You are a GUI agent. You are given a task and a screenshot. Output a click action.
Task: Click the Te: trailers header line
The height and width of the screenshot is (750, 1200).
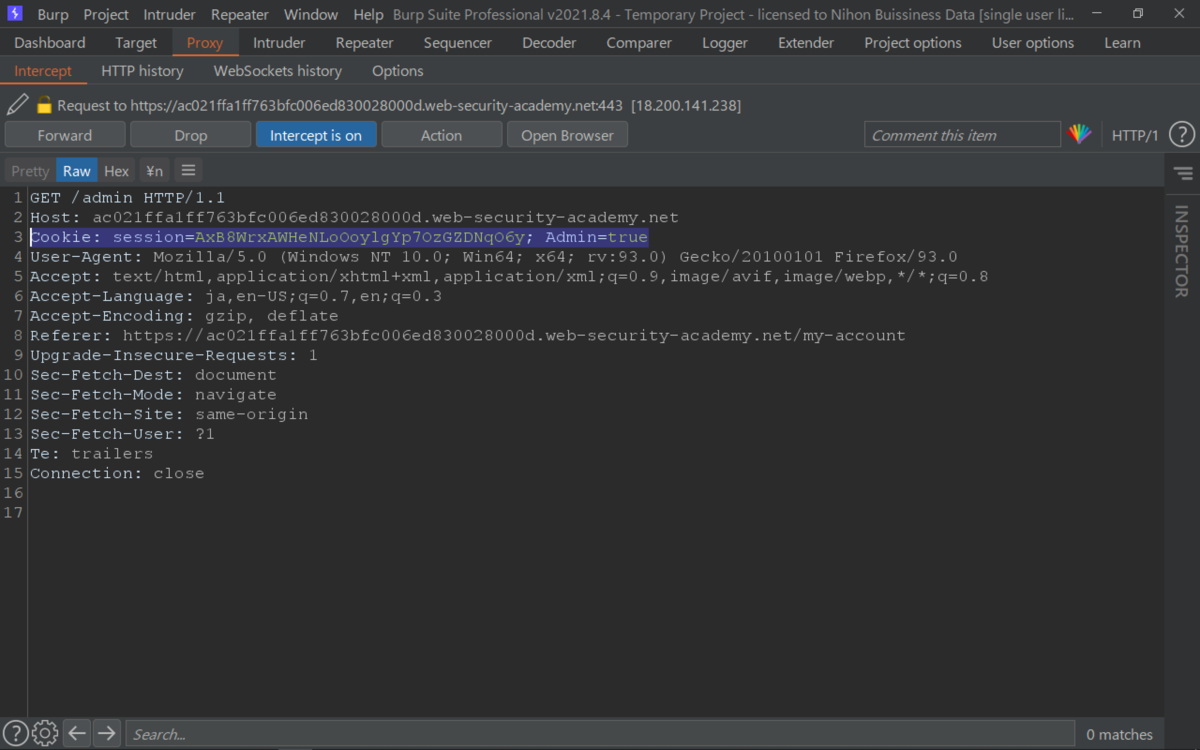click(92, 454)
